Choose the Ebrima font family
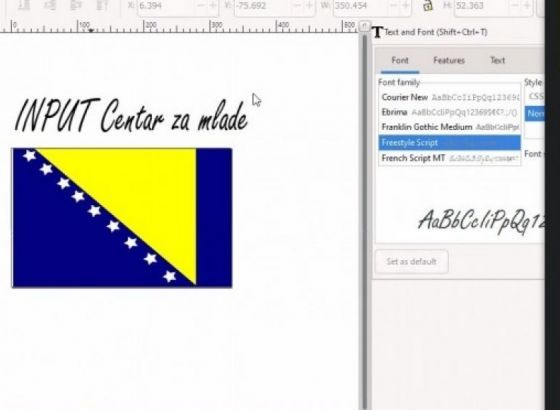Image resolution: width=560 pixels, height=410 pixels. (450, 112)
